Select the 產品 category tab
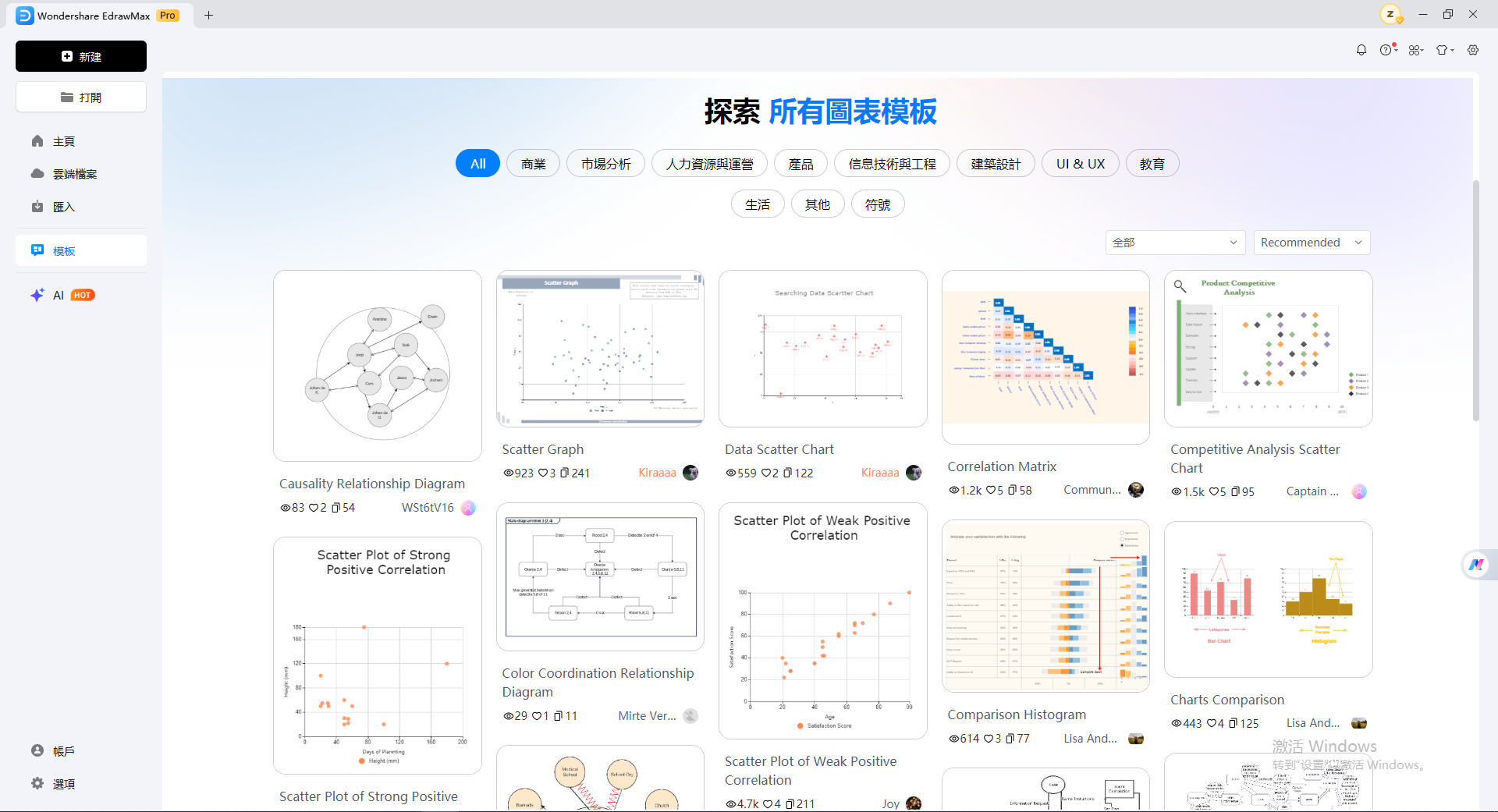This screenshot has height=812, width=1498. pyautogui.click(x=800, y=164)
